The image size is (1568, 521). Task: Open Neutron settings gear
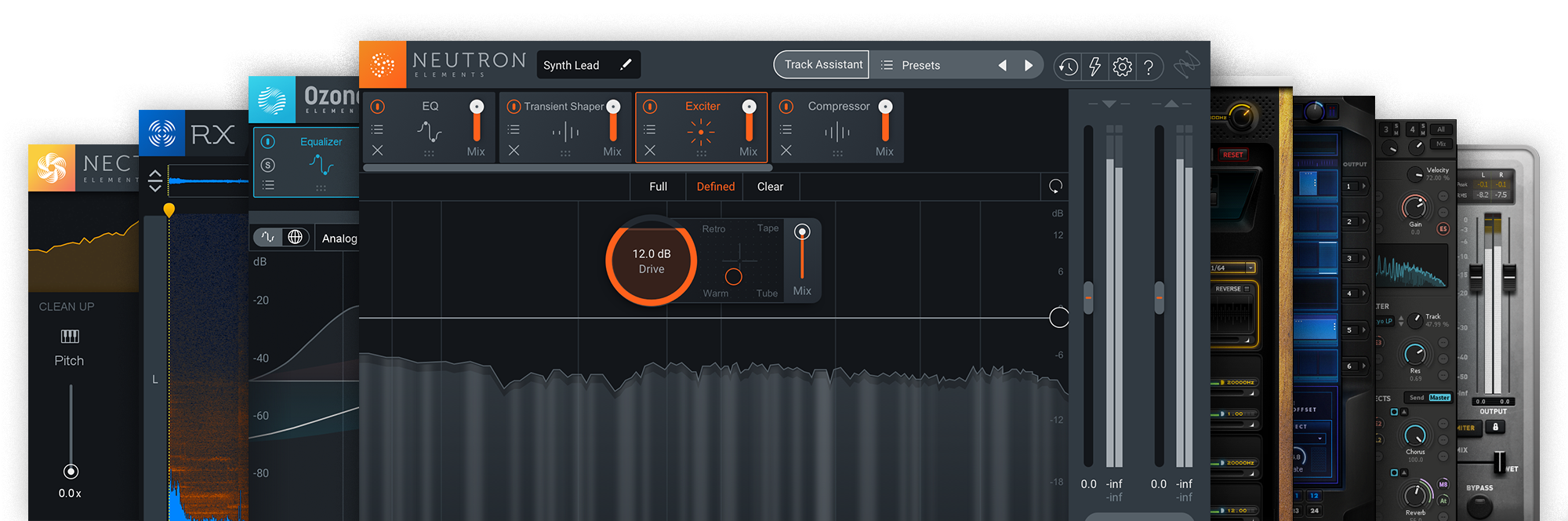click(1122, 67)
